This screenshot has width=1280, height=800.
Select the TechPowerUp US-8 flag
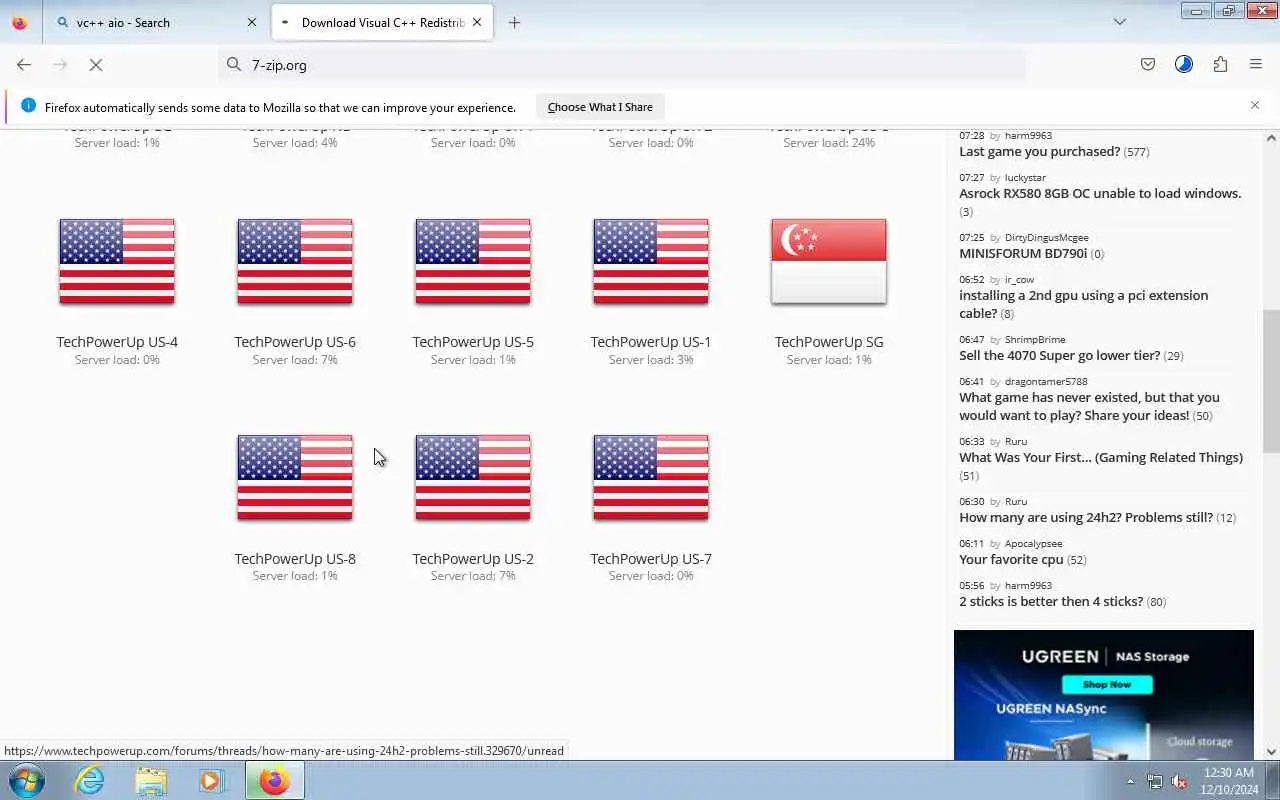(x=295, y=478)
